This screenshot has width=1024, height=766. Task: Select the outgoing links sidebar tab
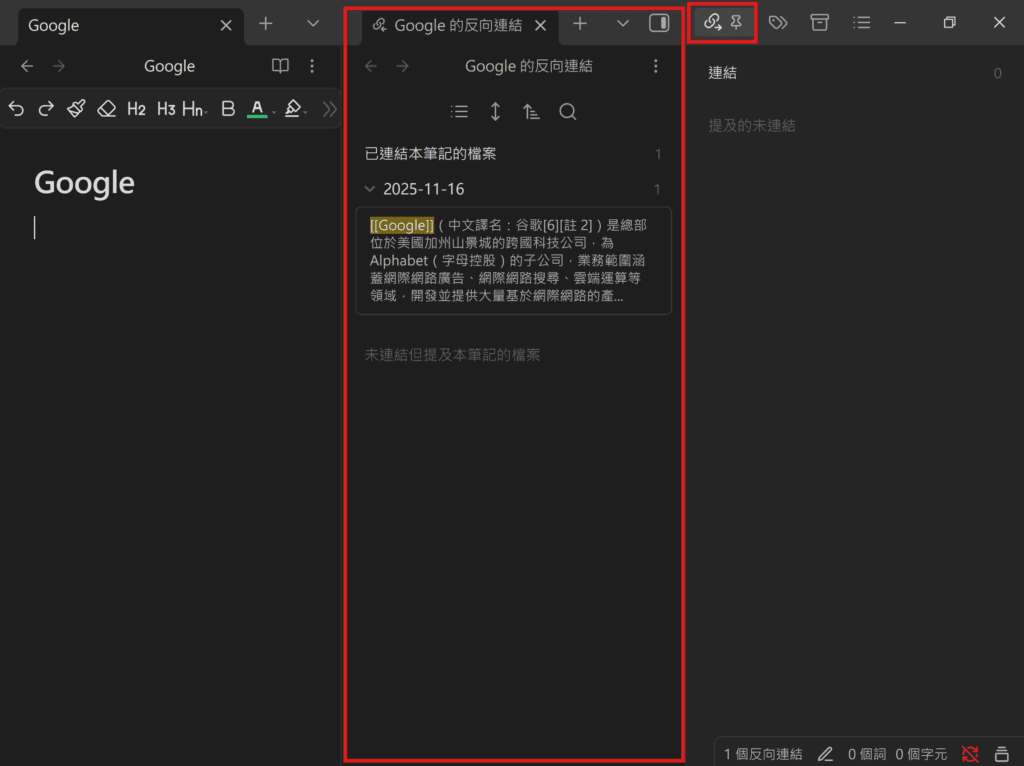pos(714,23)
